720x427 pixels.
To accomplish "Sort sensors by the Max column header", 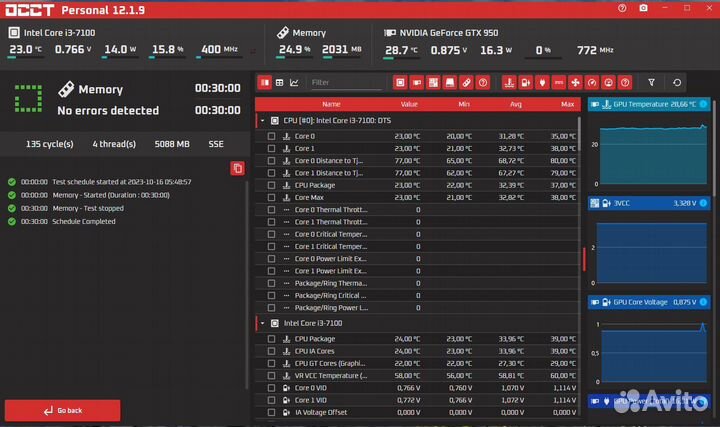I will tap(567, 104).
